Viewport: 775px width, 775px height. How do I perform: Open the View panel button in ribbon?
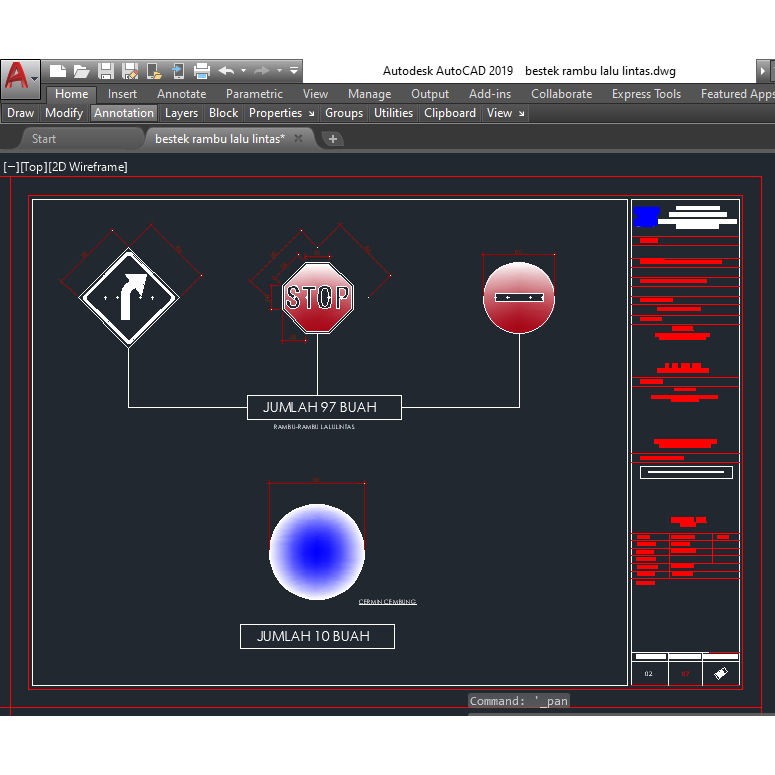click(x=499, y=113)
